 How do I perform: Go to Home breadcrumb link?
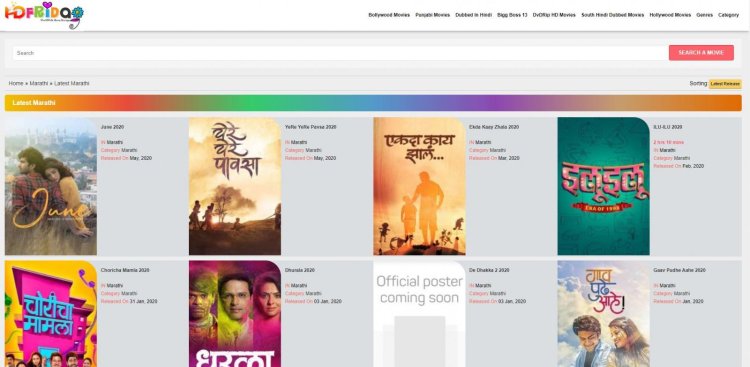(16, 83)
